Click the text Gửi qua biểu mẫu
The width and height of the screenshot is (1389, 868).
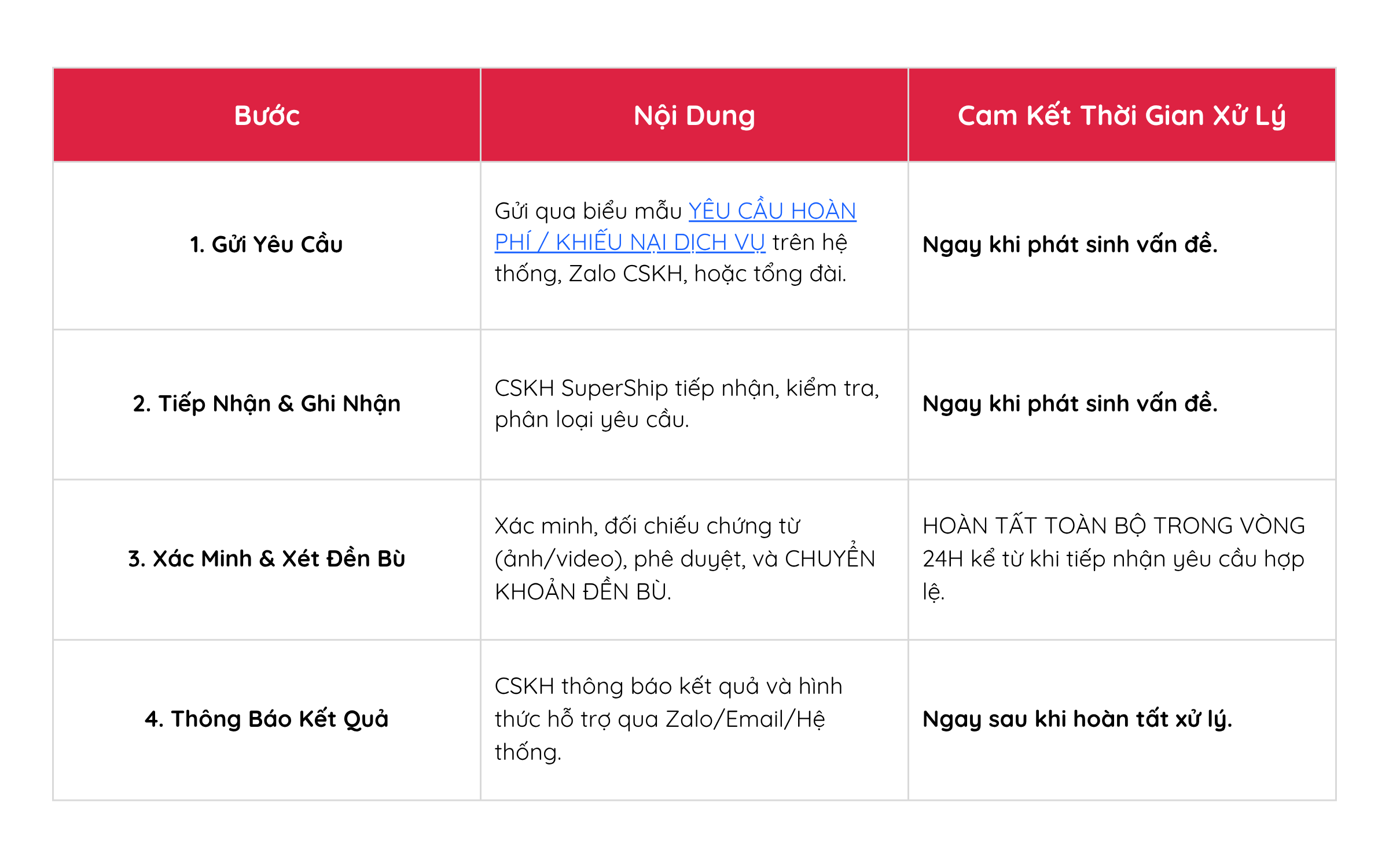[587, 212]
